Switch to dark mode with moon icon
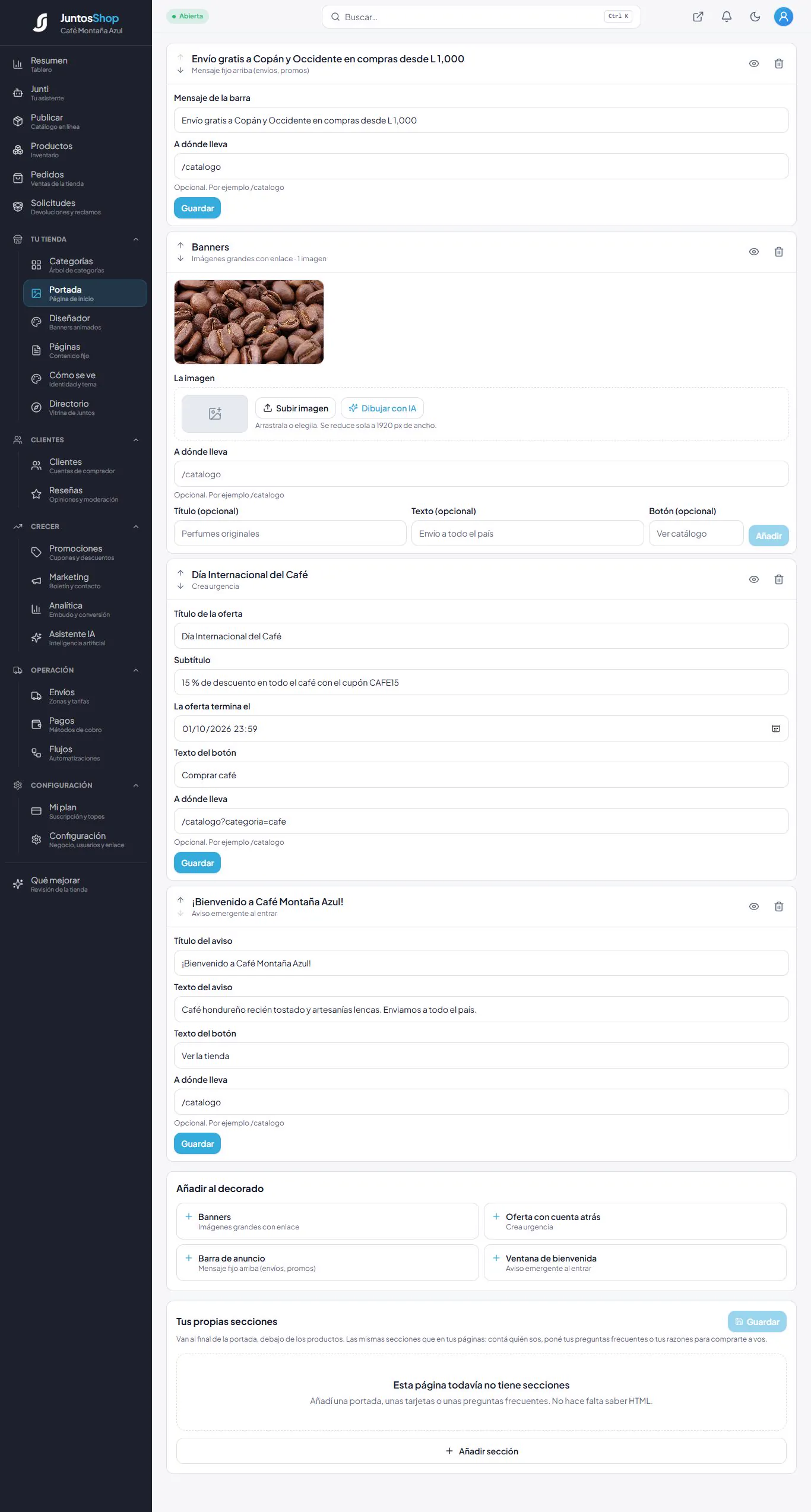This screenshot has width=811, height=1512. coord(755,17)
